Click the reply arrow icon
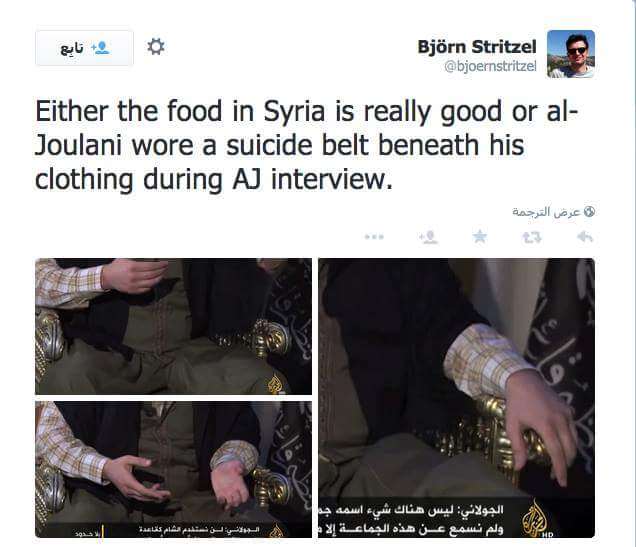This screenshot has height=547, width=636. [x=585, y=237]
